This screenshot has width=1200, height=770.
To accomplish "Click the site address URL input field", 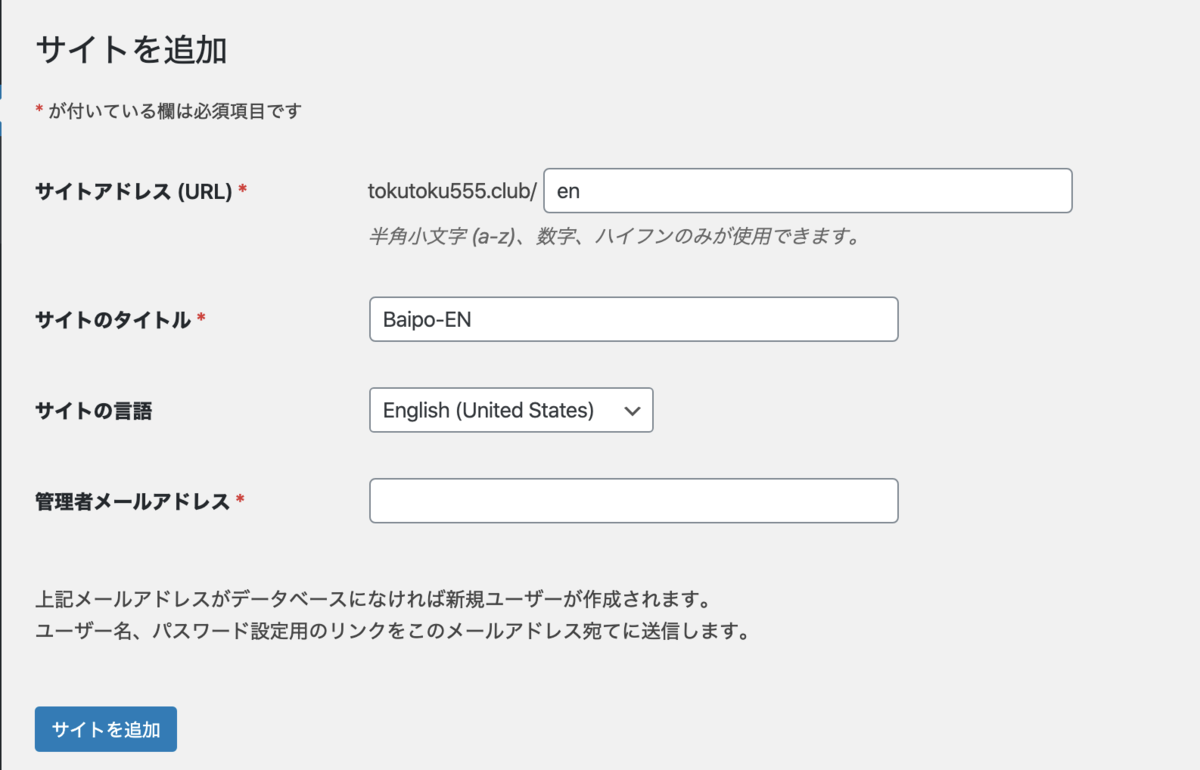I will (808, 190).
